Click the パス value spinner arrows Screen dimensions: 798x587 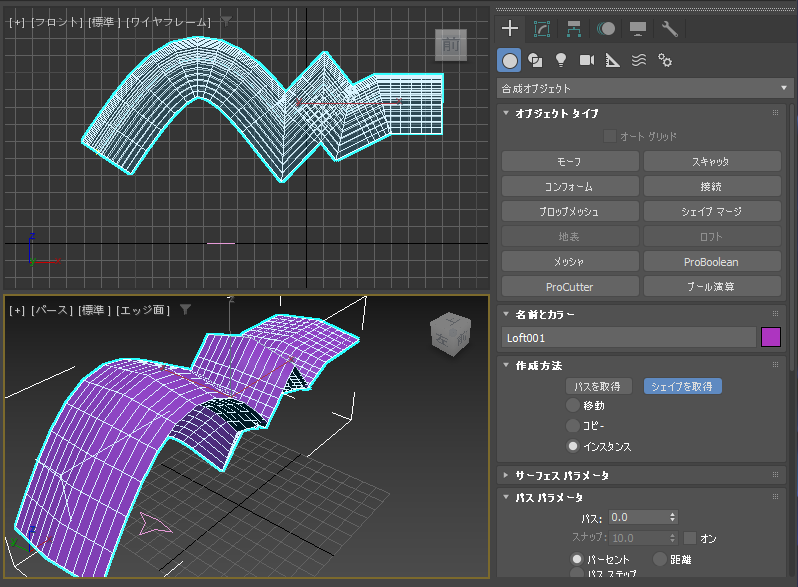pyautogui.click(x=672, y=517)
